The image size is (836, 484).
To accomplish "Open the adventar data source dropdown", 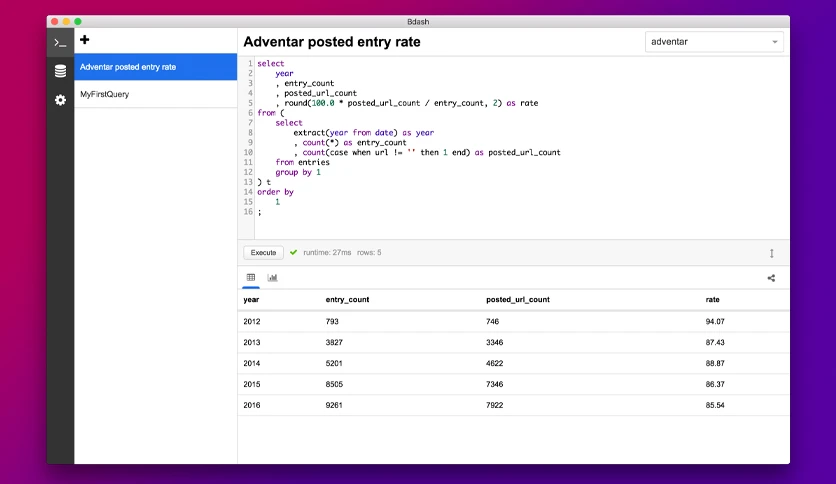I will tap(714, 42).
